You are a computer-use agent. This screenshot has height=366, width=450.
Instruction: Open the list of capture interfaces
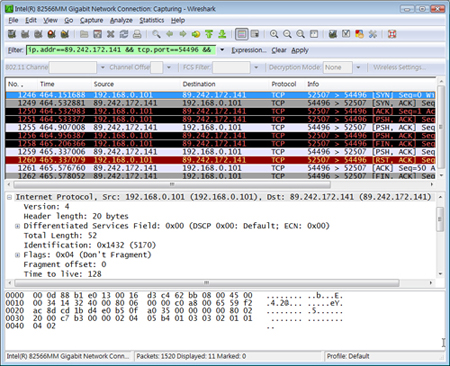point(12,34)
